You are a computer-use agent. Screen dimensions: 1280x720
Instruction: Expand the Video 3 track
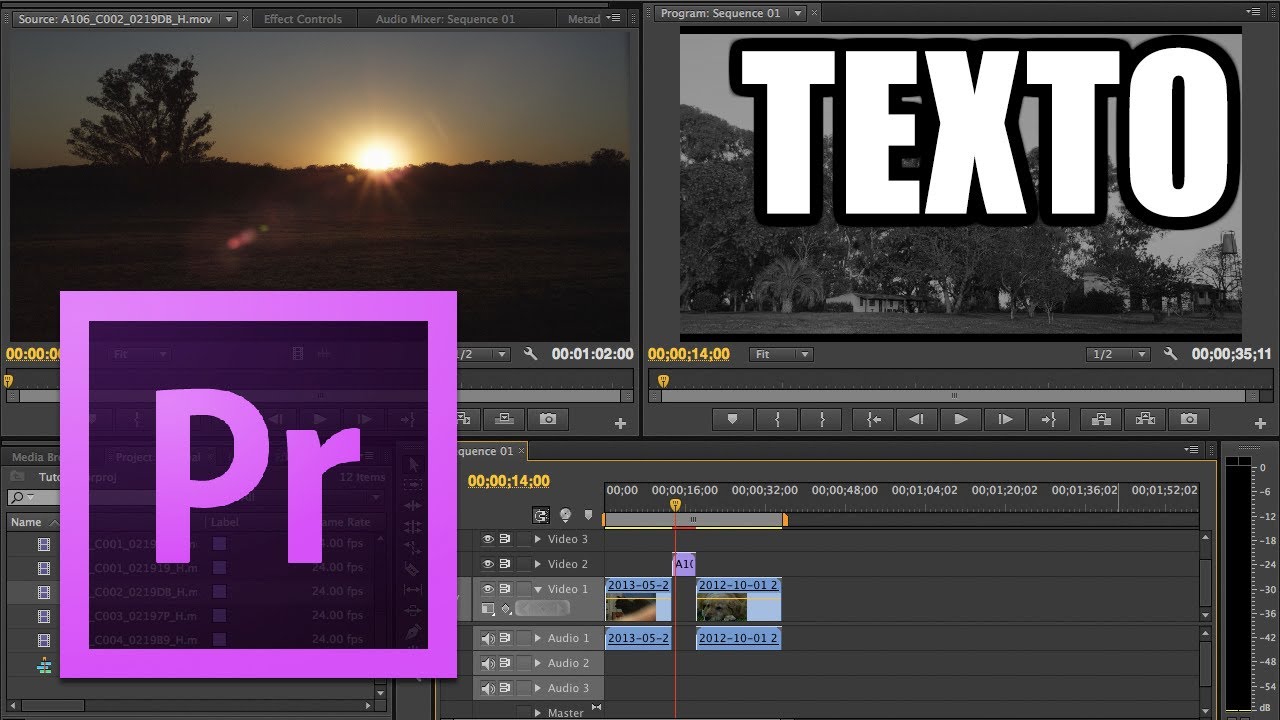coord(537,539)
